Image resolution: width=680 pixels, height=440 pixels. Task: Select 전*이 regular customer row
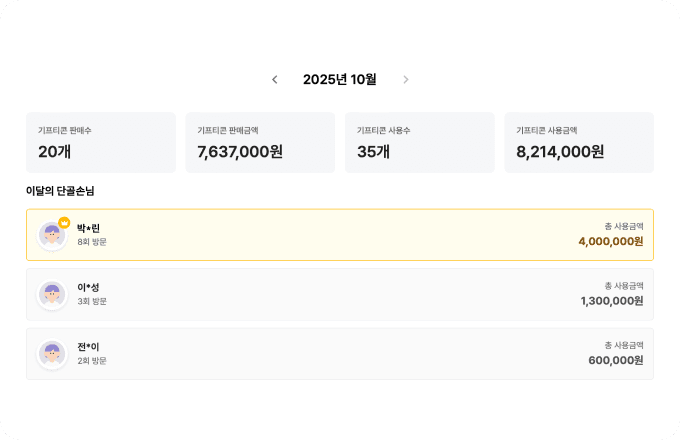pos(340,354)
